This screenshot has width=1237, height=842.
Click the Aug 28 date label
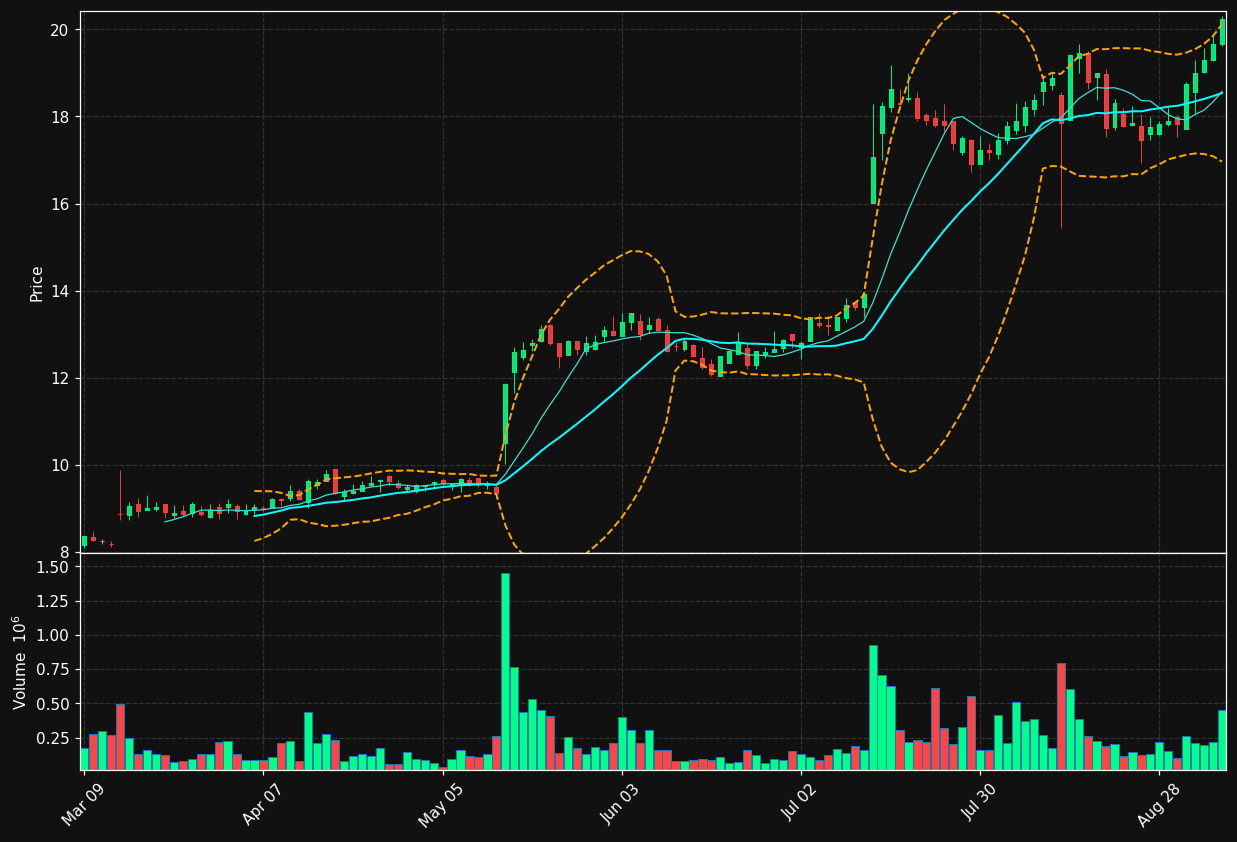pos(1157,806)
